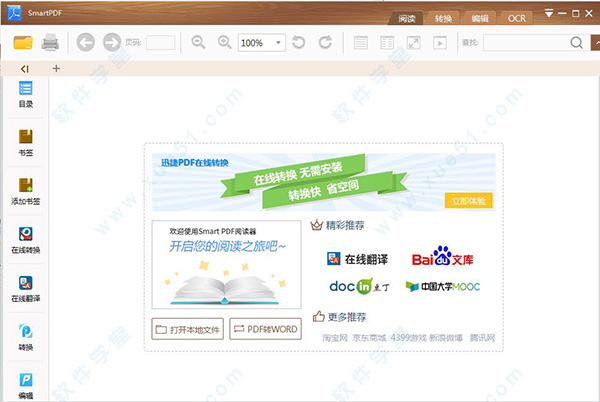The image size is (600, 402).
Task: Go to next page with forward arrow
Action: coord(112,42)
